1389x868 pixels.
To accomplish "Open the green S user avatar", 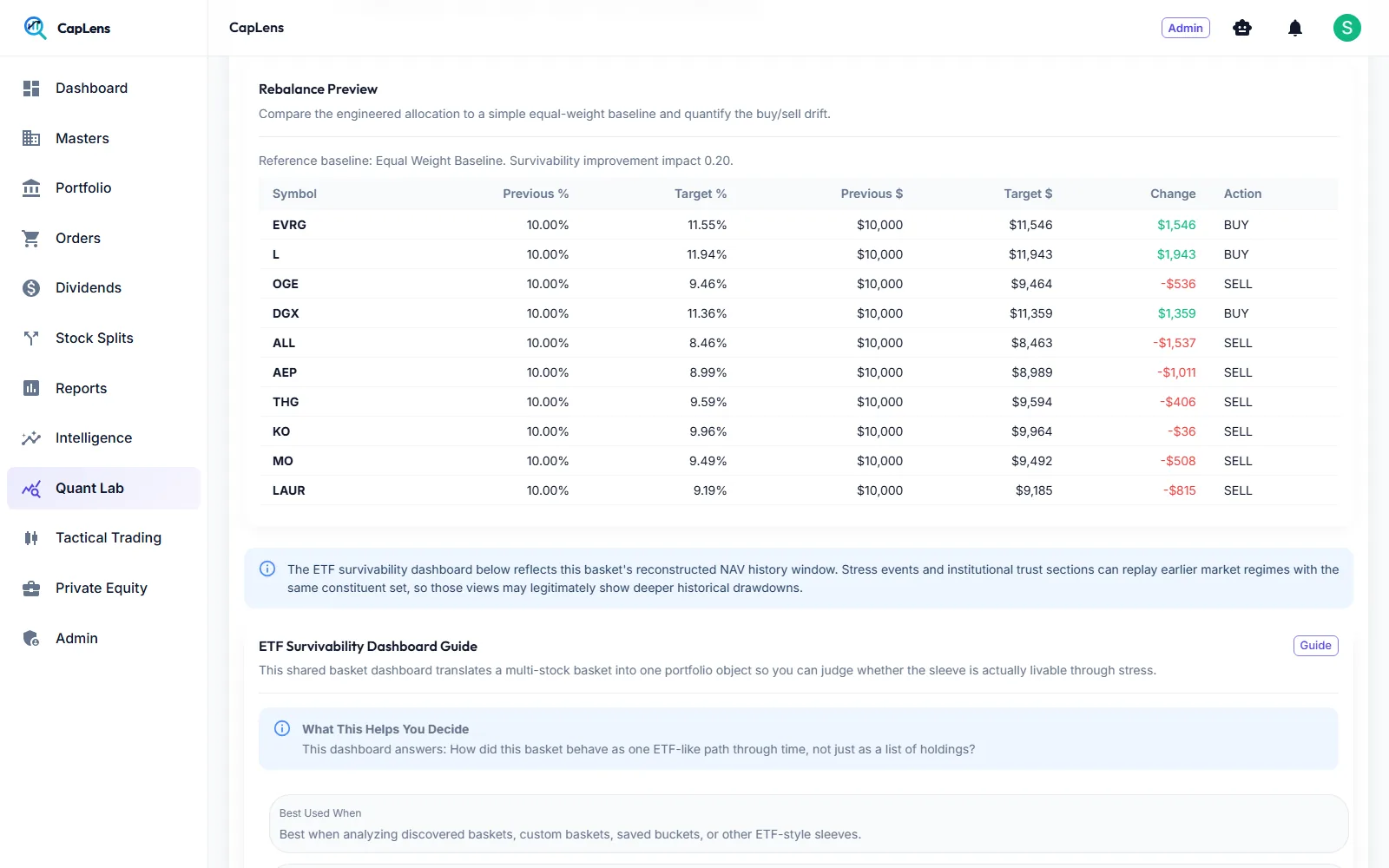I will click(1347, 28).
